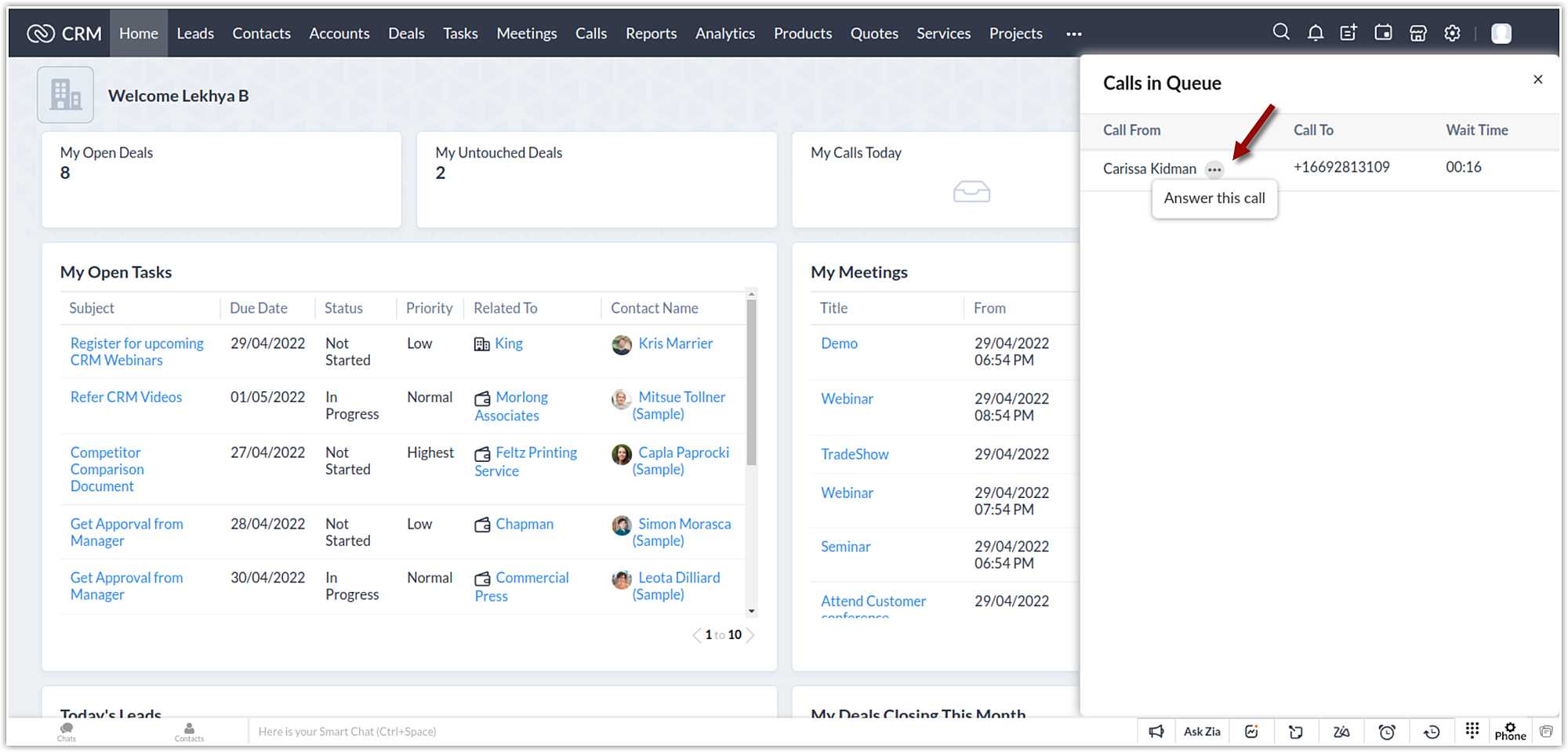Open the TradeShow meeting
The height and width of the screenshot is (752, 1568).
pyautogui.click(x=855, y=454)
